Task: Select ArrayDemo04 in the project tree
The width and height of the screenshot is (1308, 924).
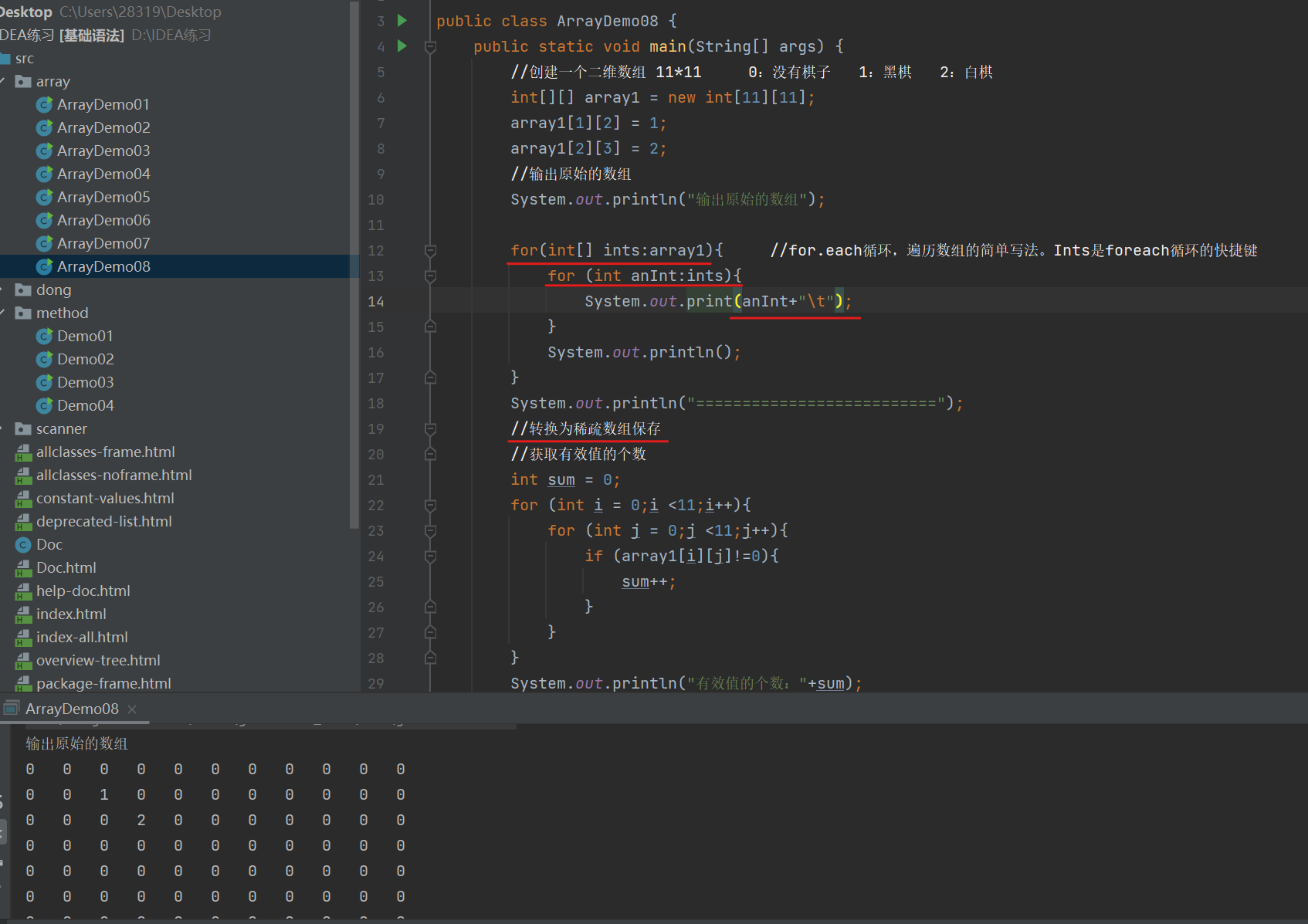Action: pyautogui.click(x=103, y=174)
